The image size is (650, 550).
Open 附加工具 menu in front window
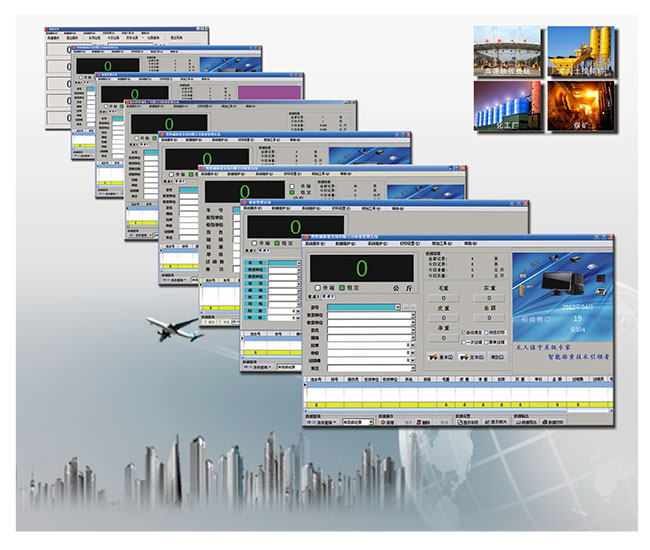(441, 244)
